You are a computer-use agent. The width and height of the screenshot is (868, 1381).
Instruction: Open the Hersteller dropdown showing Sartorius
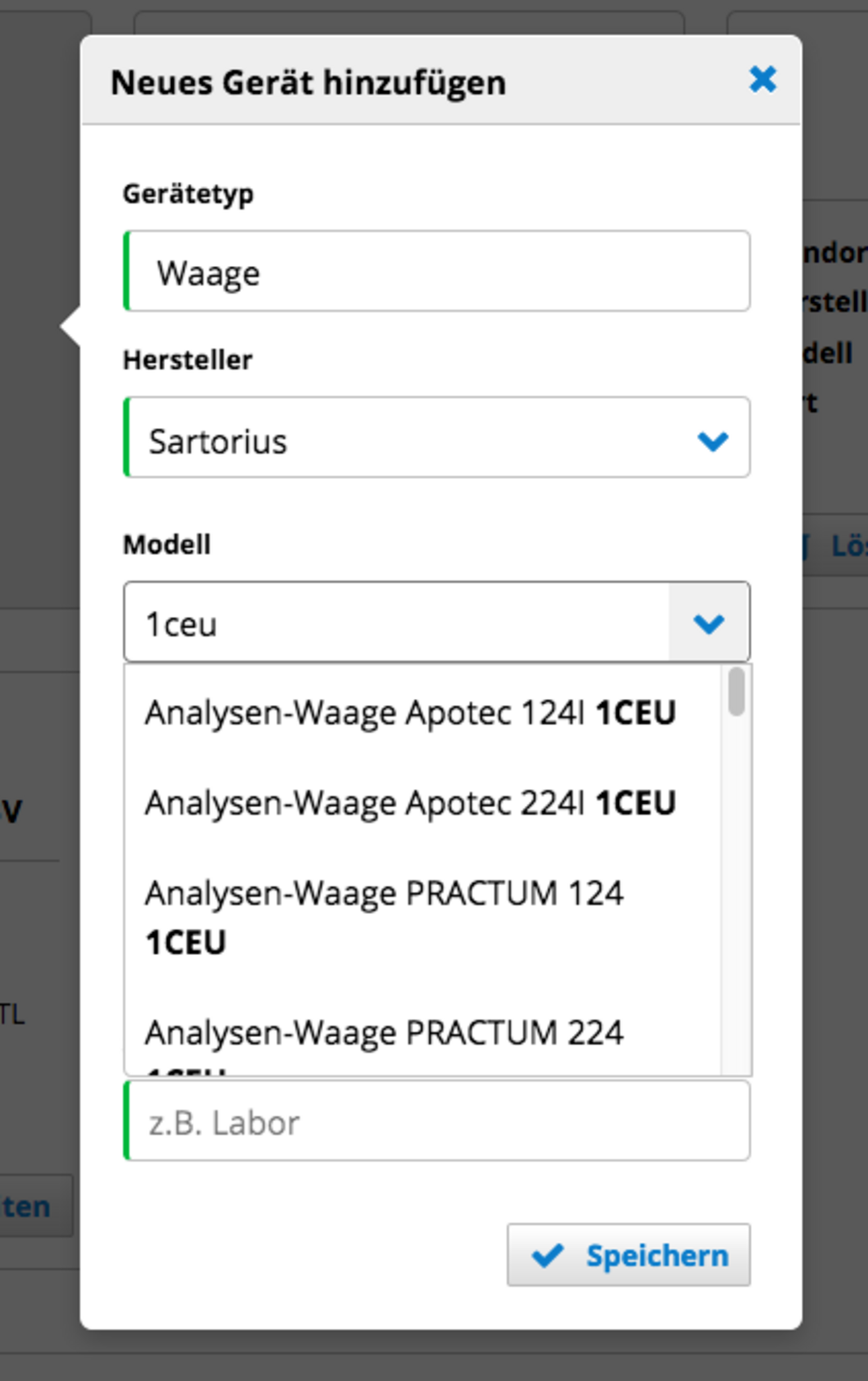(x=436, y=437)
